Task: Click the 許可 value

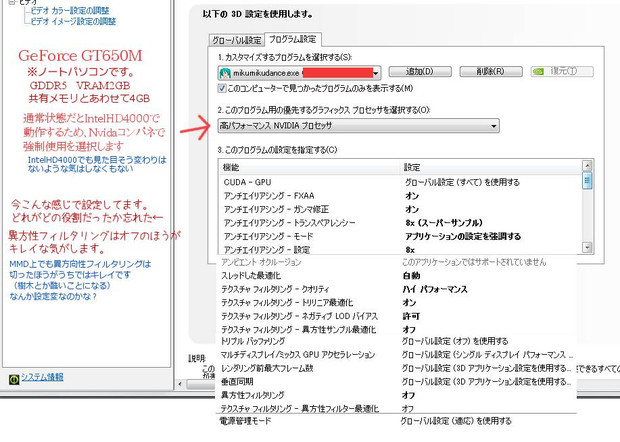Action: (411, 316)
